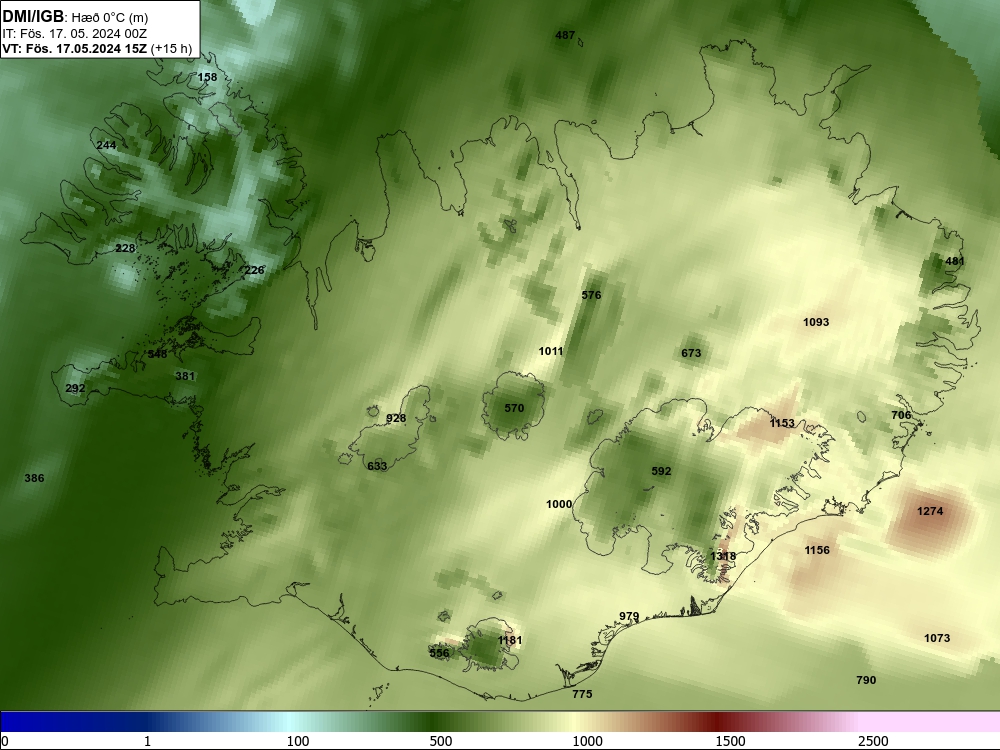Select the 1153 height value
Viewport: 1000px width, 750px height.
[x=782, y=423]
